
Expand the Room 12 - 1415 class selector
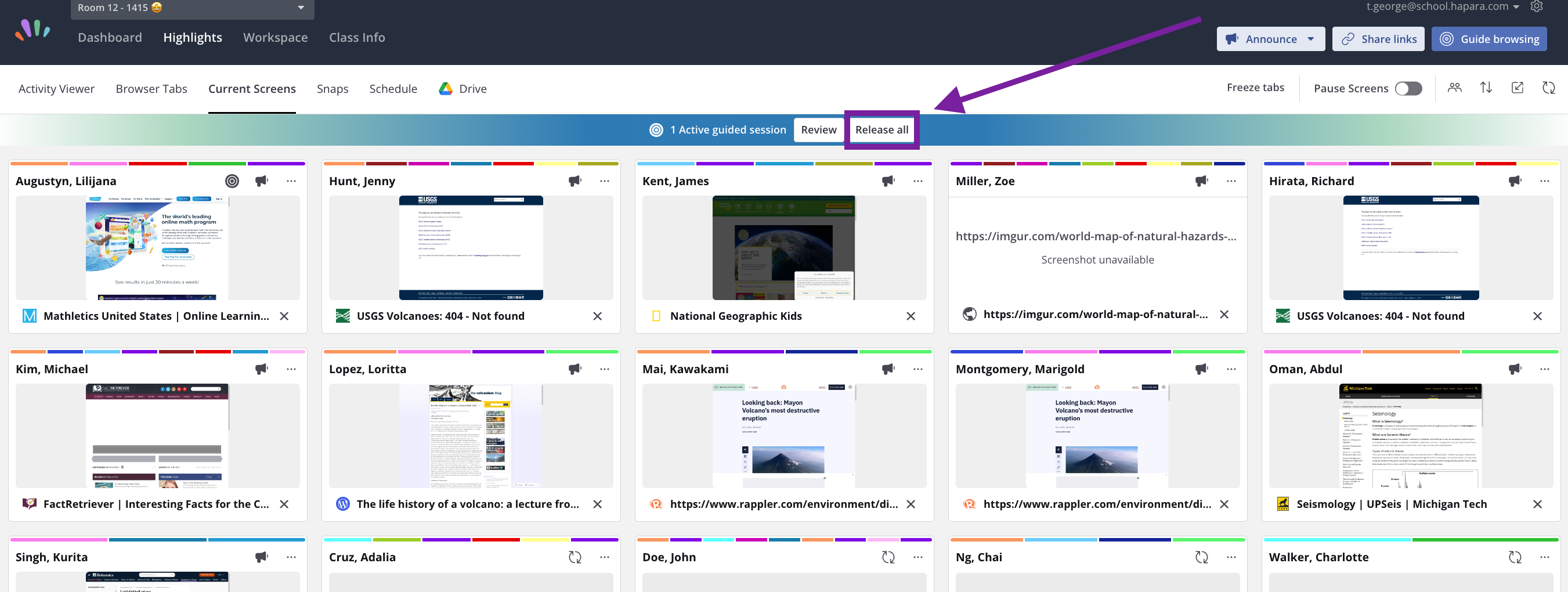(x=192, y=8)
